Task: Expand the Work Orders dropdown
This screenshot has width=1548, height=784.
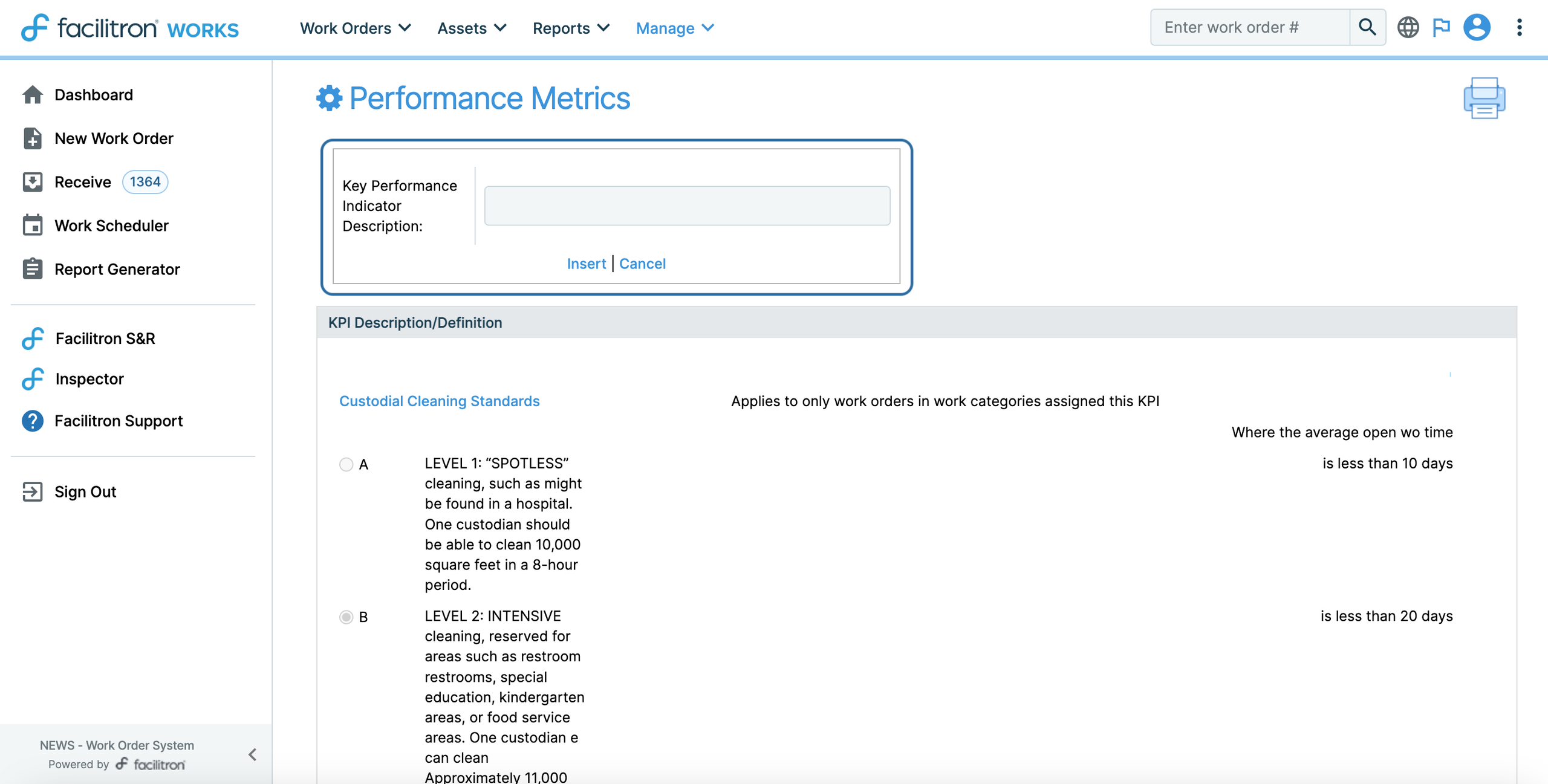Action: coord(356,28)
